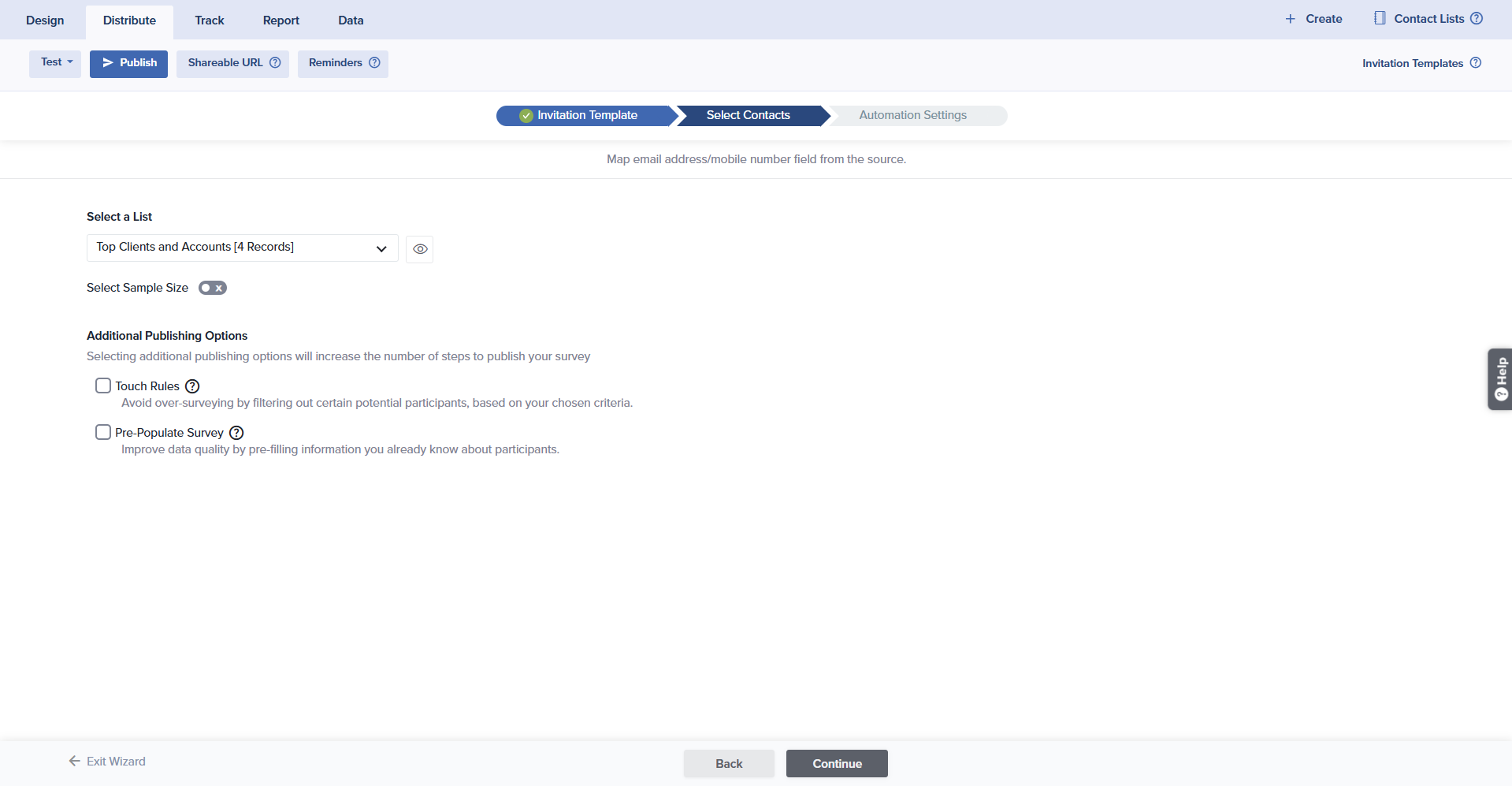Screen dimensions: 1512x786
Task: Expand the Test dropdown menu
Action: tap(55, 62)
